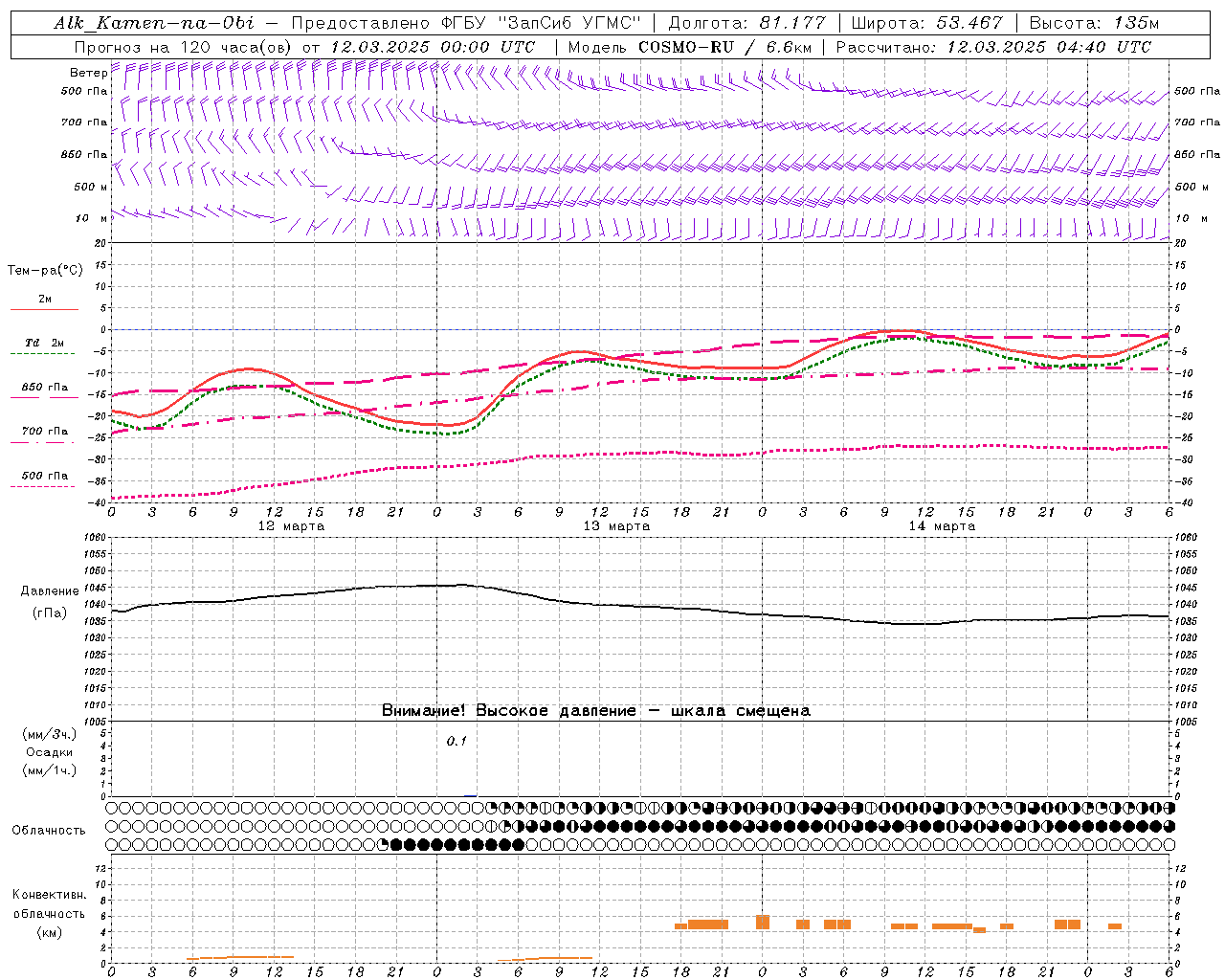Click the "Тем-ра(°C)" temperature panel label
Image resolution: width=1225 pixels, height=980 pixels.
click(45, 270)
